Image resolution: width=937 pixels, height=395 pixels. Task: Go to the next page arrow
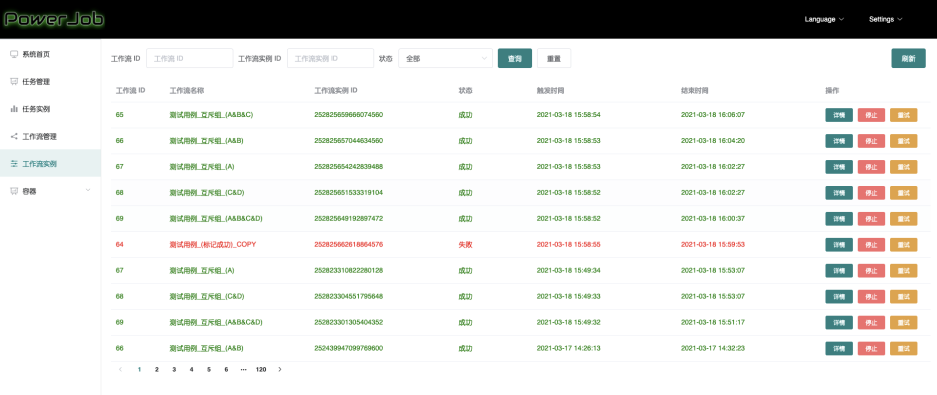pos(280,370)
